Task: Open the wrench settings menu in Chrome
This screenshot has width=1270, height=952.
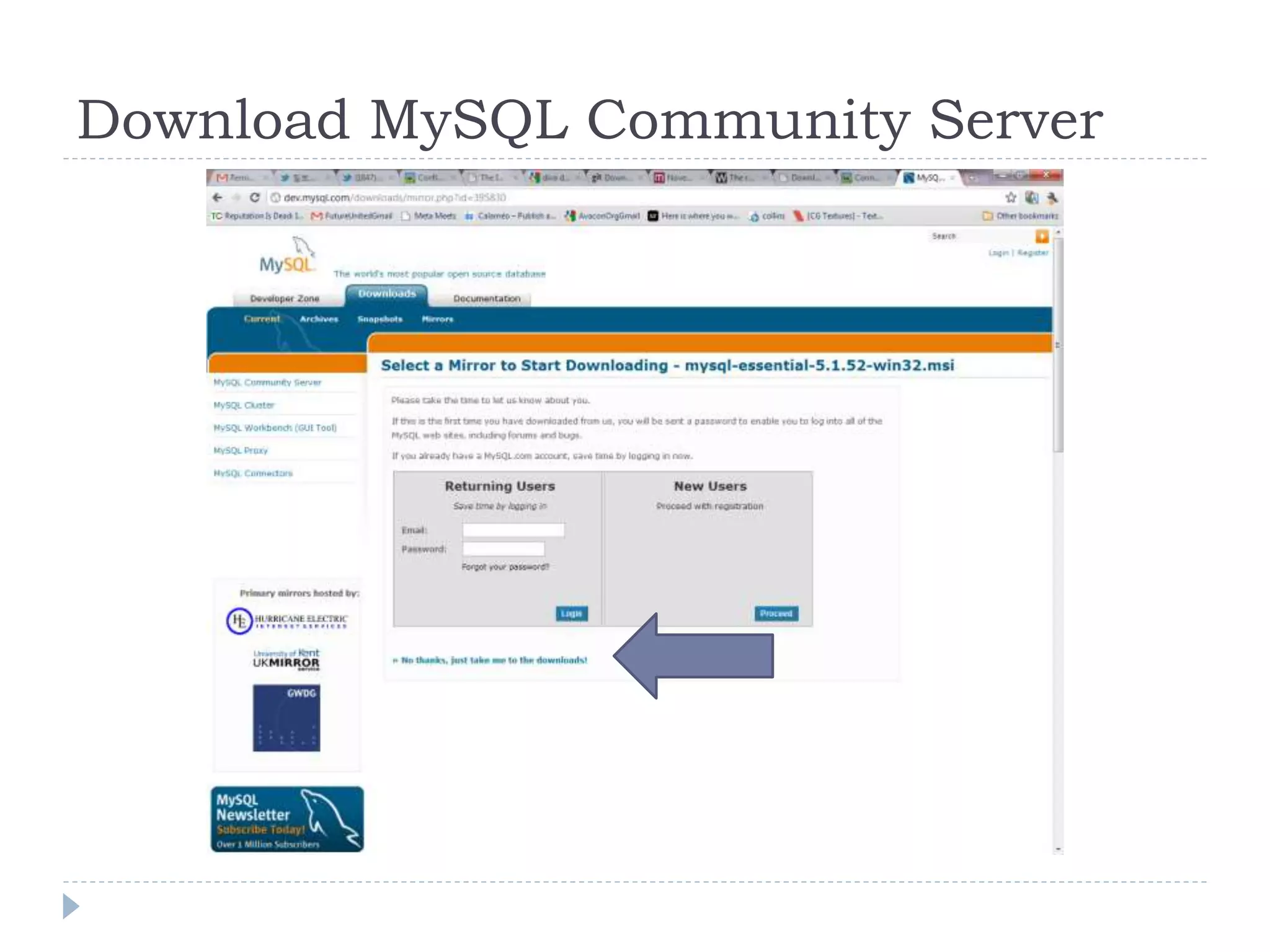Action: point(1052,198)
